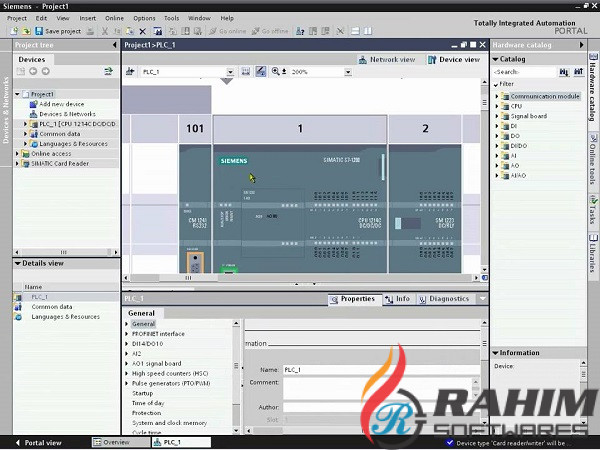Click the vertical split editor icon
This screenshot has height=450, width=600.
click(x=367, y=31)
